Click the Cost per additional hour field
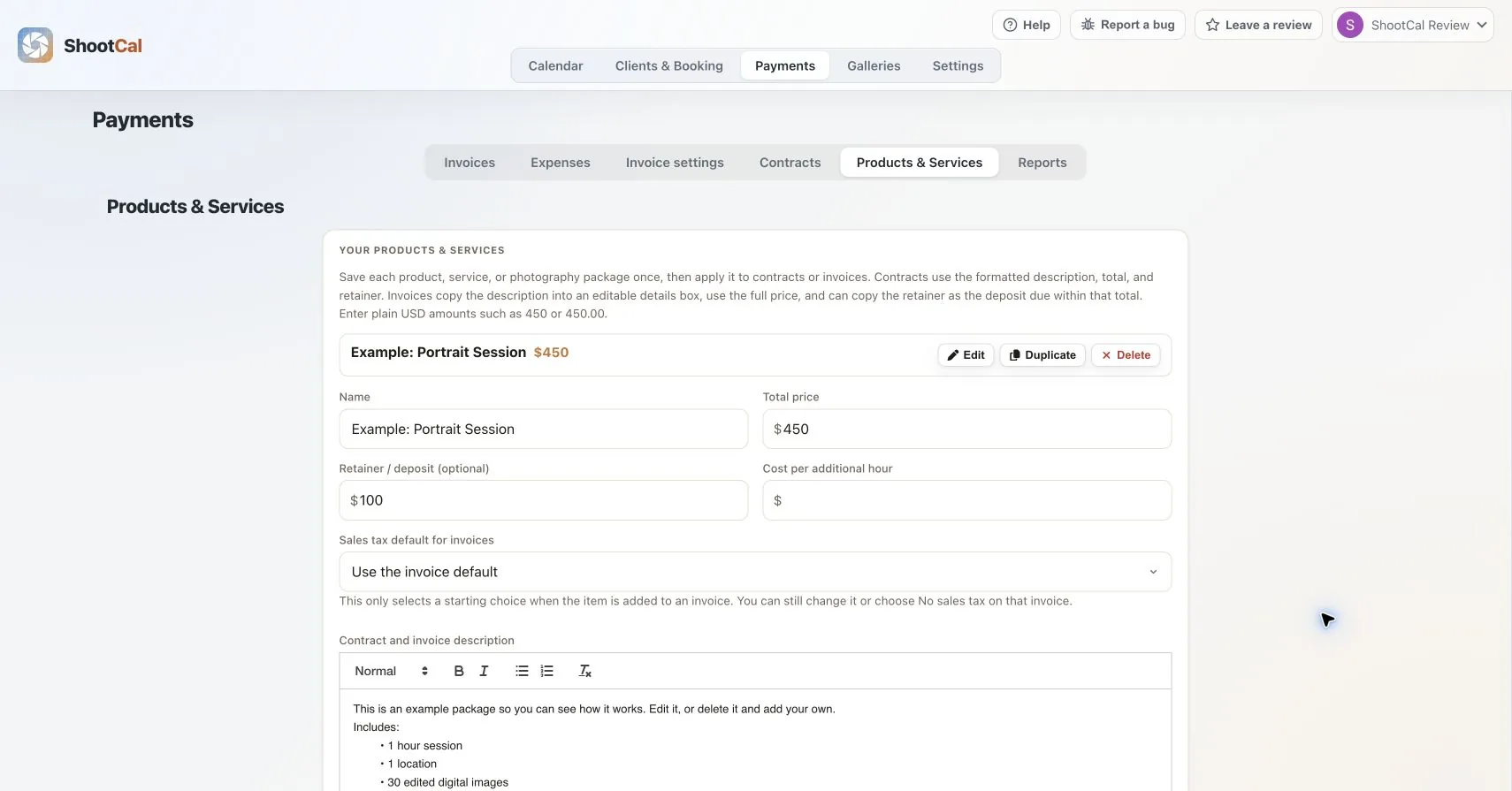The width and height of the screenshot is (1512, 791). point(967,500)
